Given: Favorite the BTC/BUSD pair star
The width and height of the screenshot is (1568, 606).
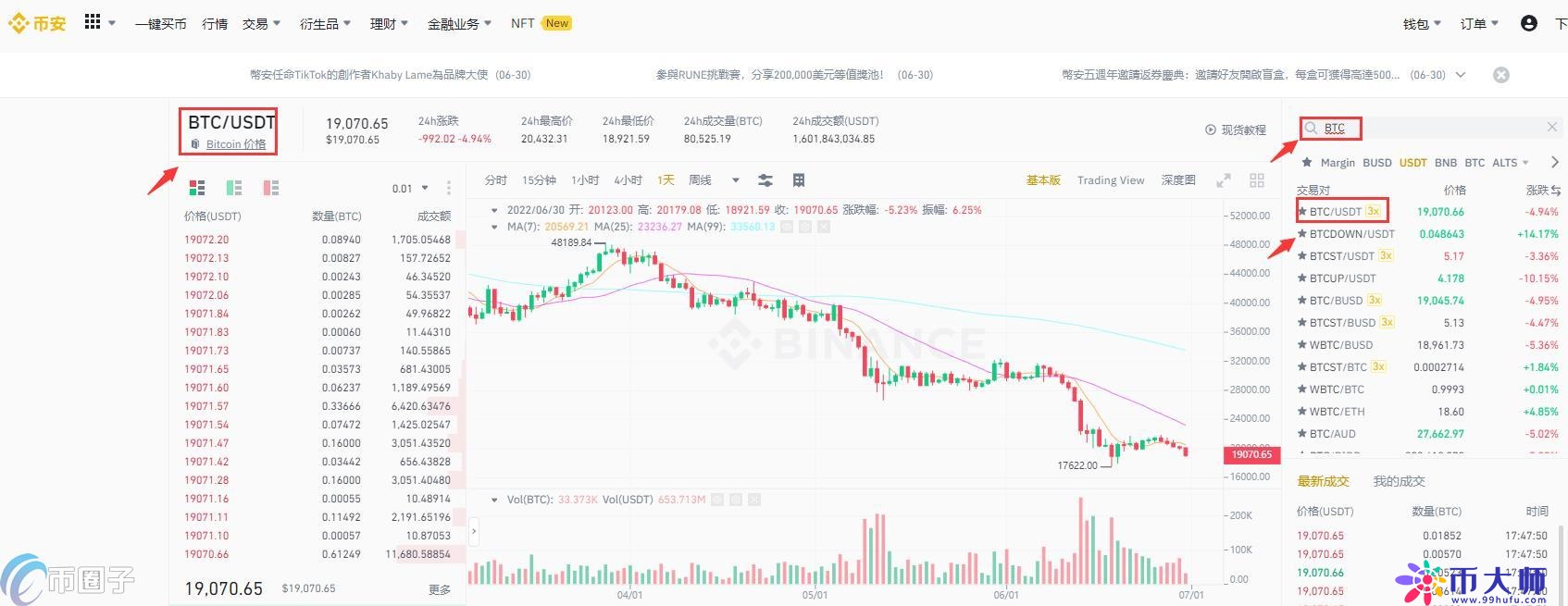Looking at the screenshot, I should (1302, 301).
